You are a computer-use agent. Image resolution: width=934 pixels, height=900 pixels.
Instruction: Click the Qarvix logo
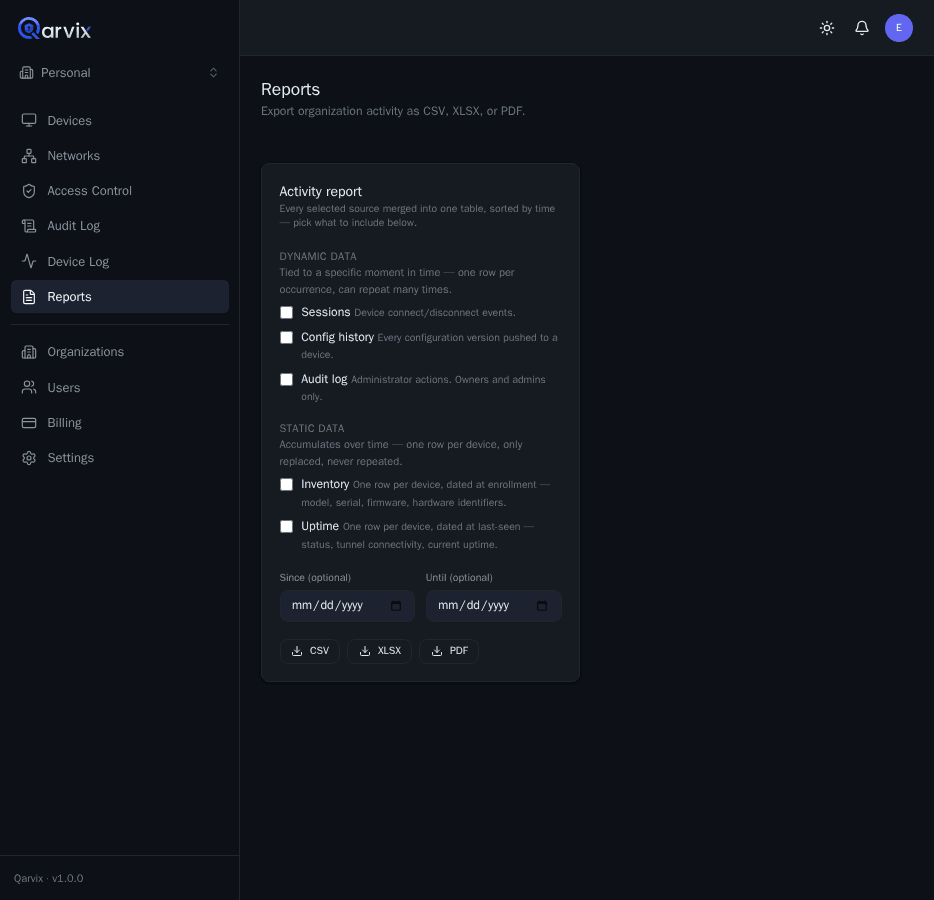coord(54,29)
